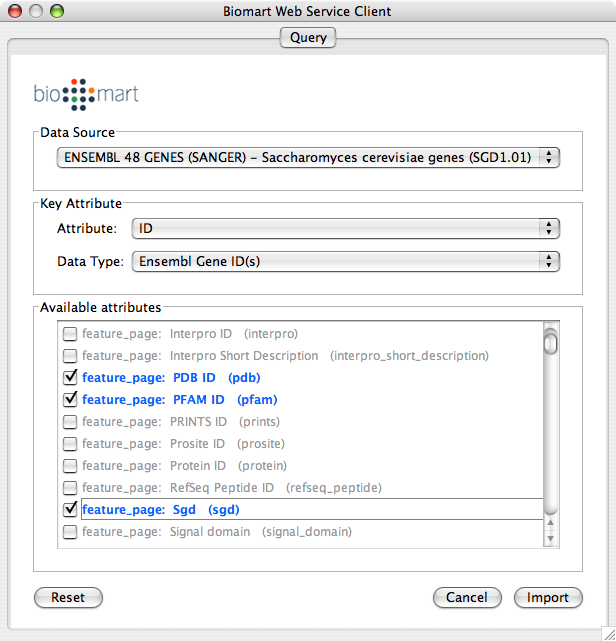Click the scrollbar down arrow
616x641 pixels.
click(550, 540)
